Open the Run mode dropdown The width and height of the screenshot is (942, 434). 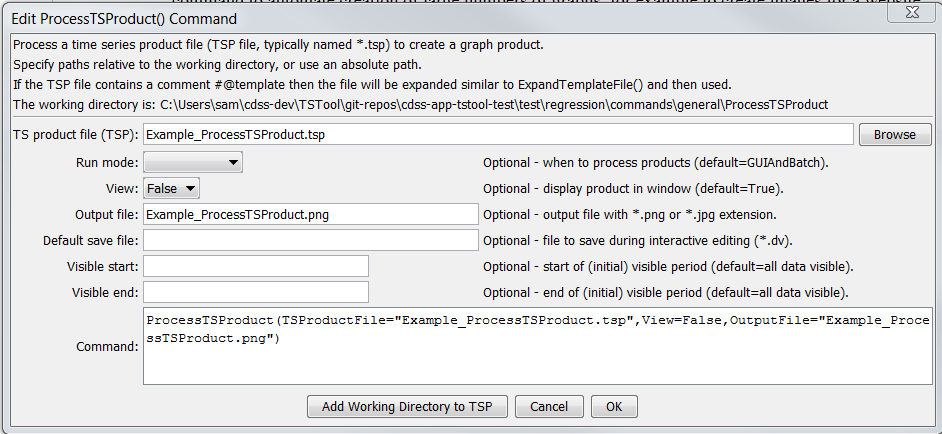[193, 162]
